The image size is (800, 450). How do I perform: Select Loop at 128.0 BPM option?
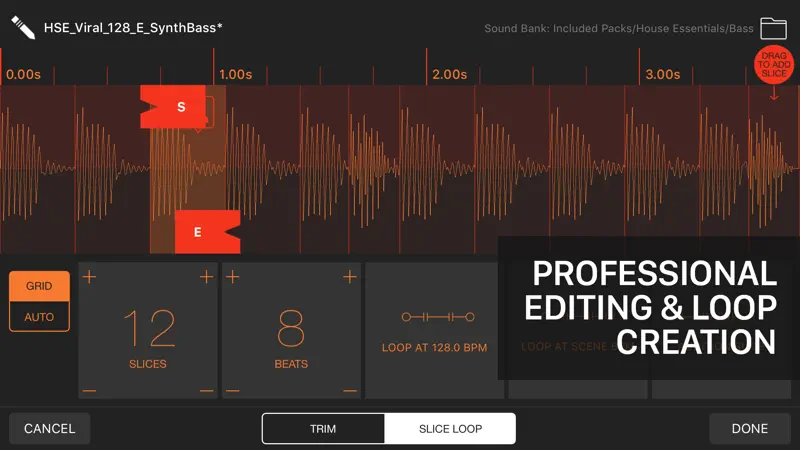(434, 330)
